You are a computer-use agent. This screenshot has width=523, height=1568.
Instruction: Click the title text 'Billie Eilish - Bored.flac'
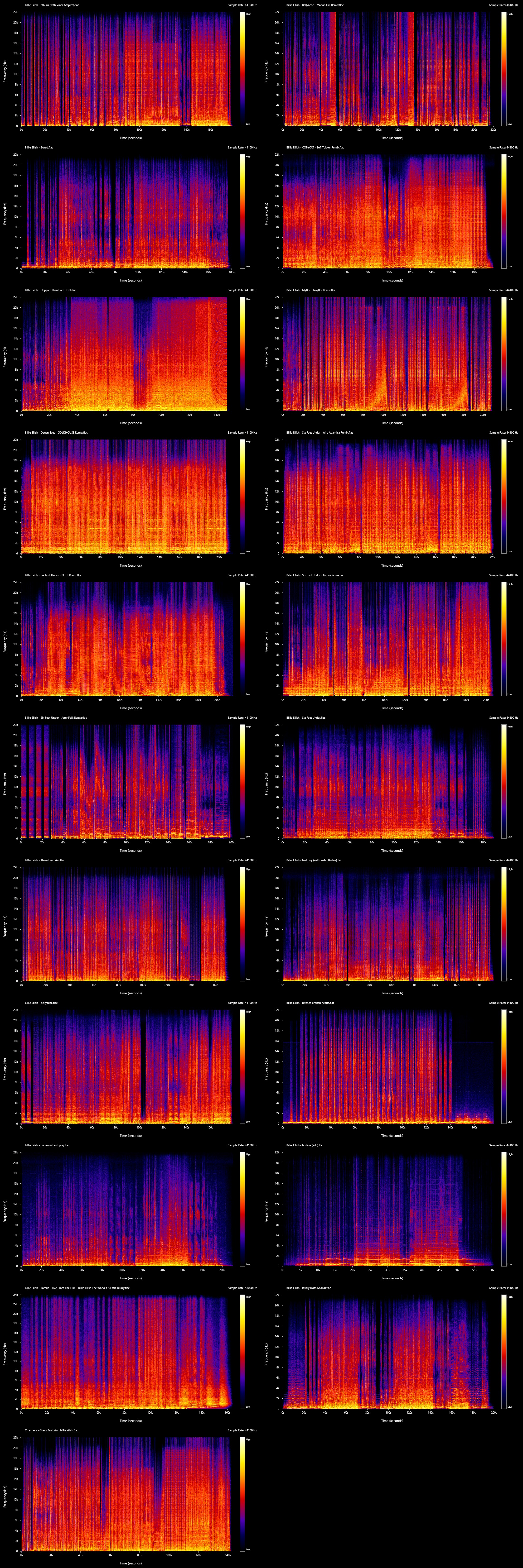click(x=39, y=147)
